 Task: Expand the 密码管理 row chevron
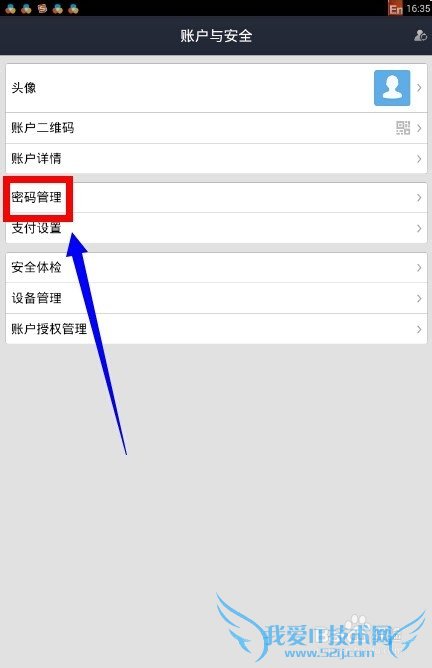[419, 198]
